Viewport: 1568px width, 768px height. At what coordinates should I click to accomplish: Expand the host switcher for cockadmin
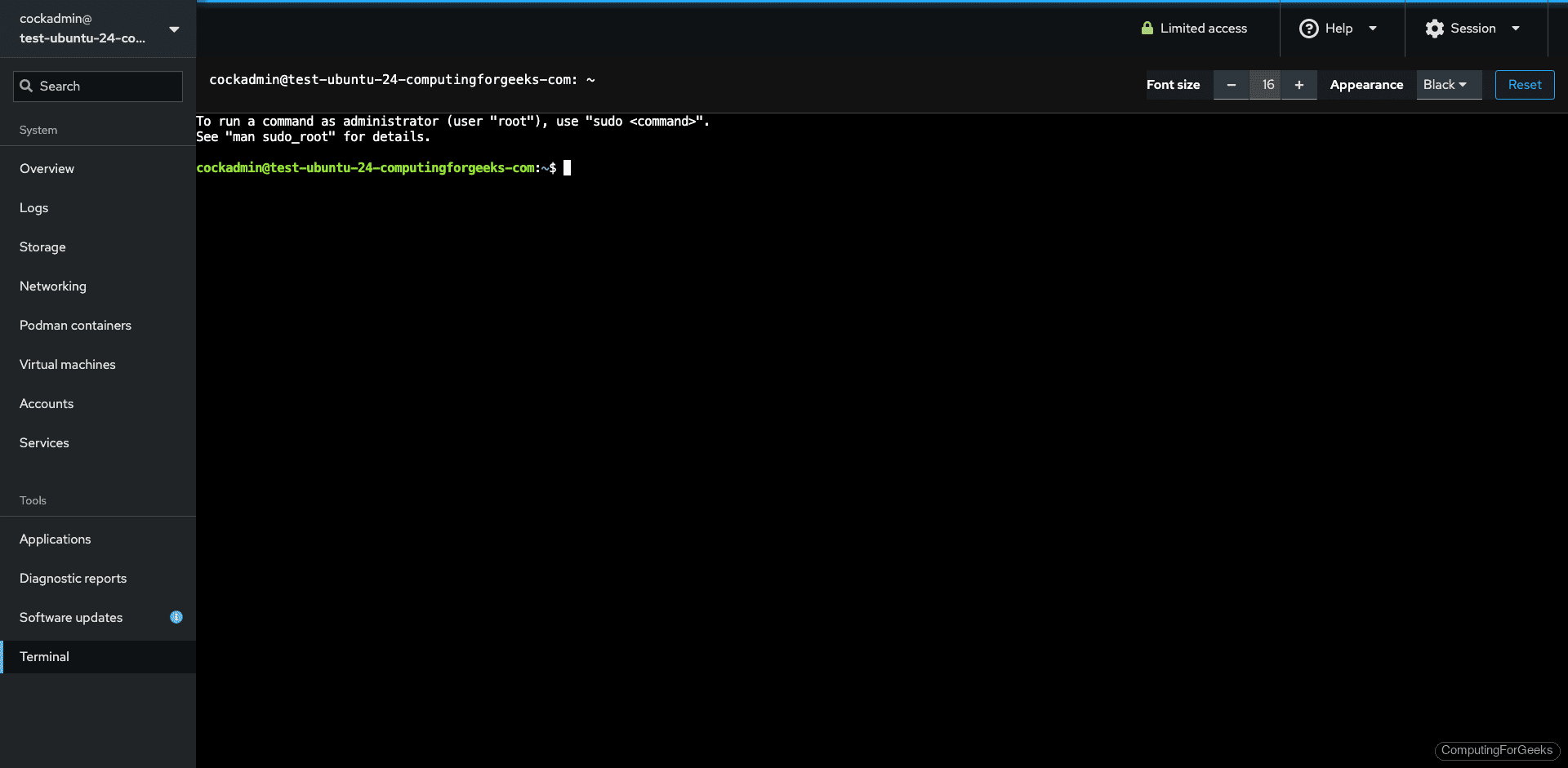(x=174, y=29)
